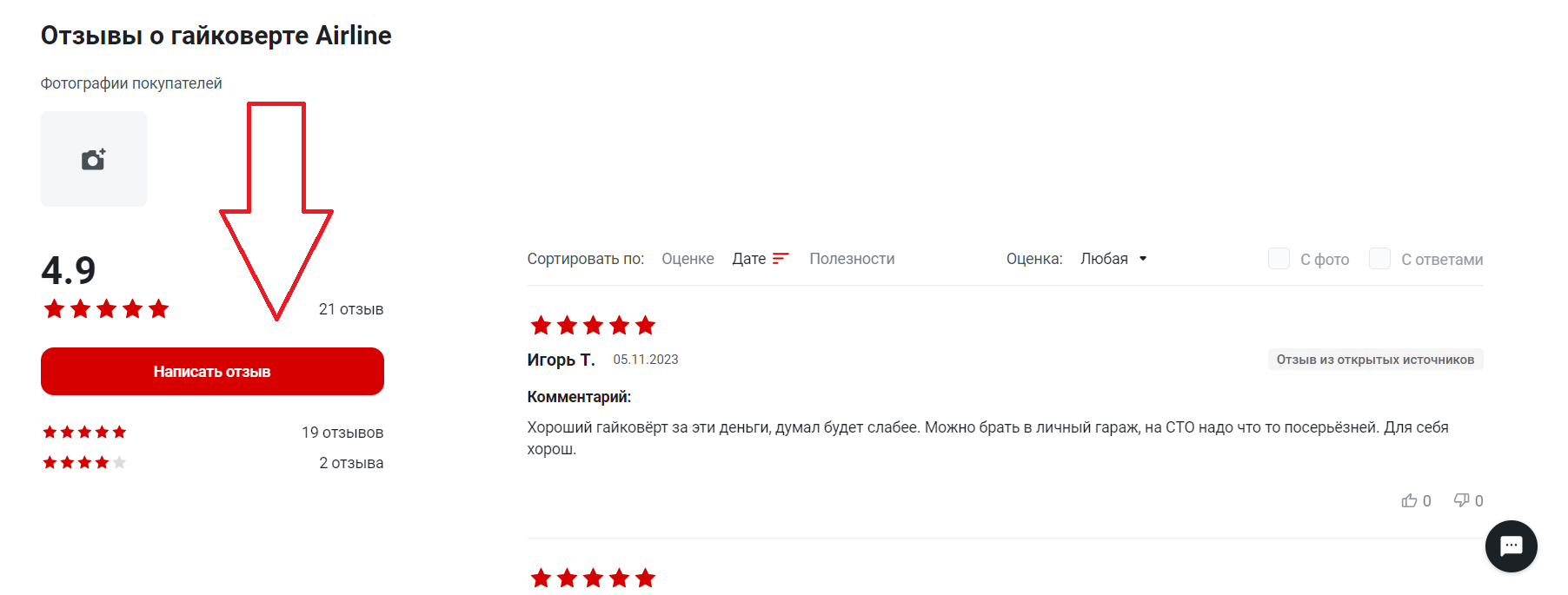The width and height of the screenshot is (1568, 595).
Task: Click the Отзыв из открытых источников badge
Action: click(1375, 360)
